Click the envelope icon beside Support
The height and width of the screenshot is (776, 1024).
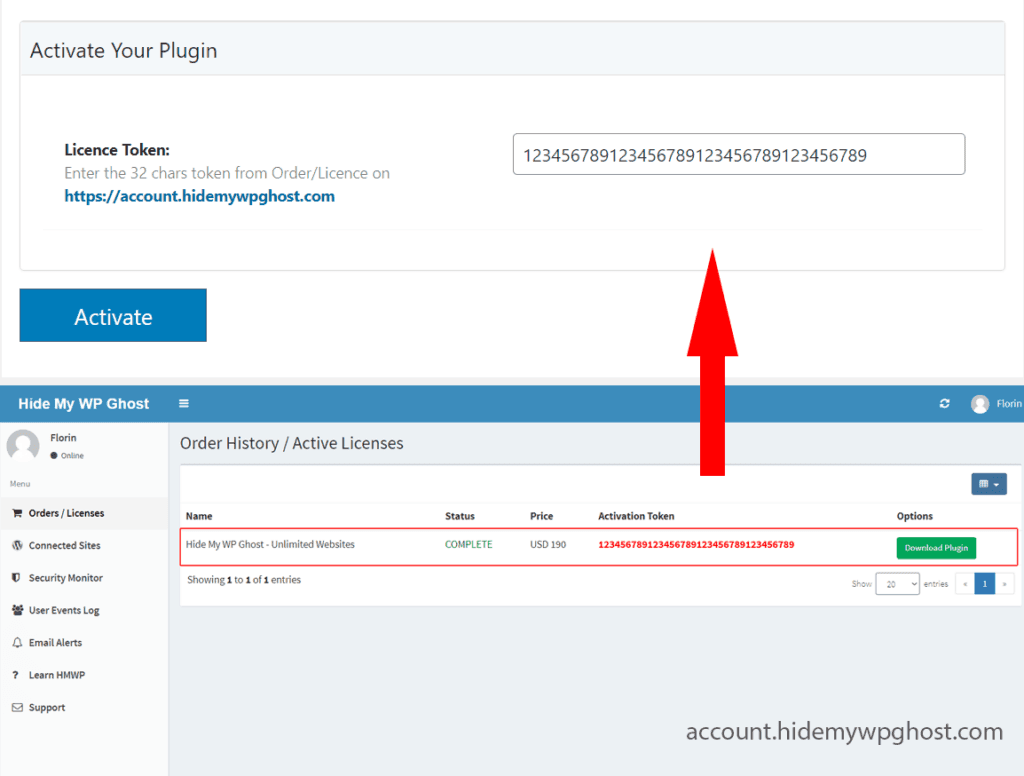(x=17, y=707)
